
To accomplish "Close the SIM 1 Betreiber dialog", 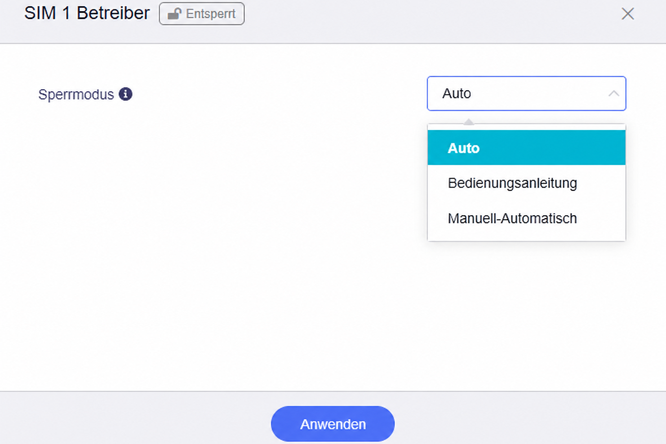I will tap(627, 14).
